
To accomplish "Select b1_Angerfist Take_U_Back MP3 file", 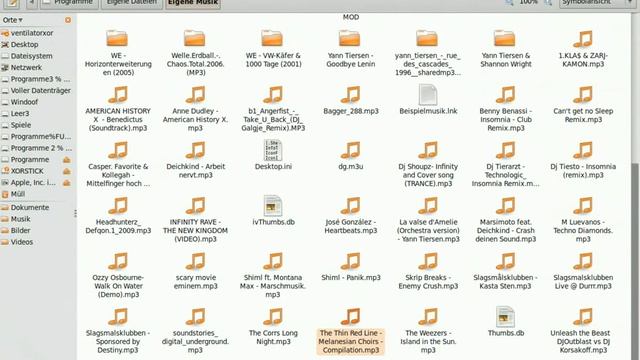I will 273,108.
